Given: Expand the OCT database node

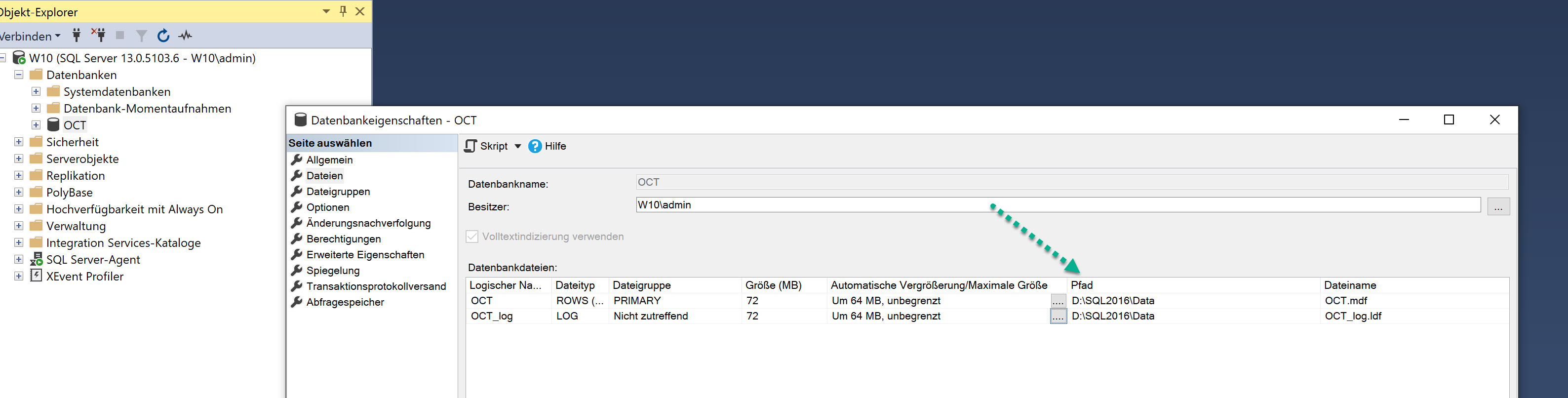Looking at the screenshot, I should click(36, 125).
